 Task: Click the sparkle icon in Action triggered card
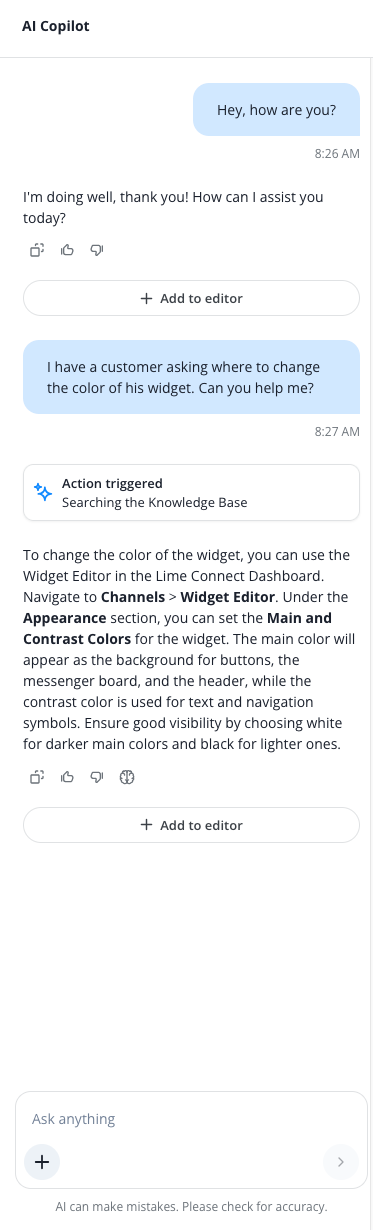pos(43,493)
